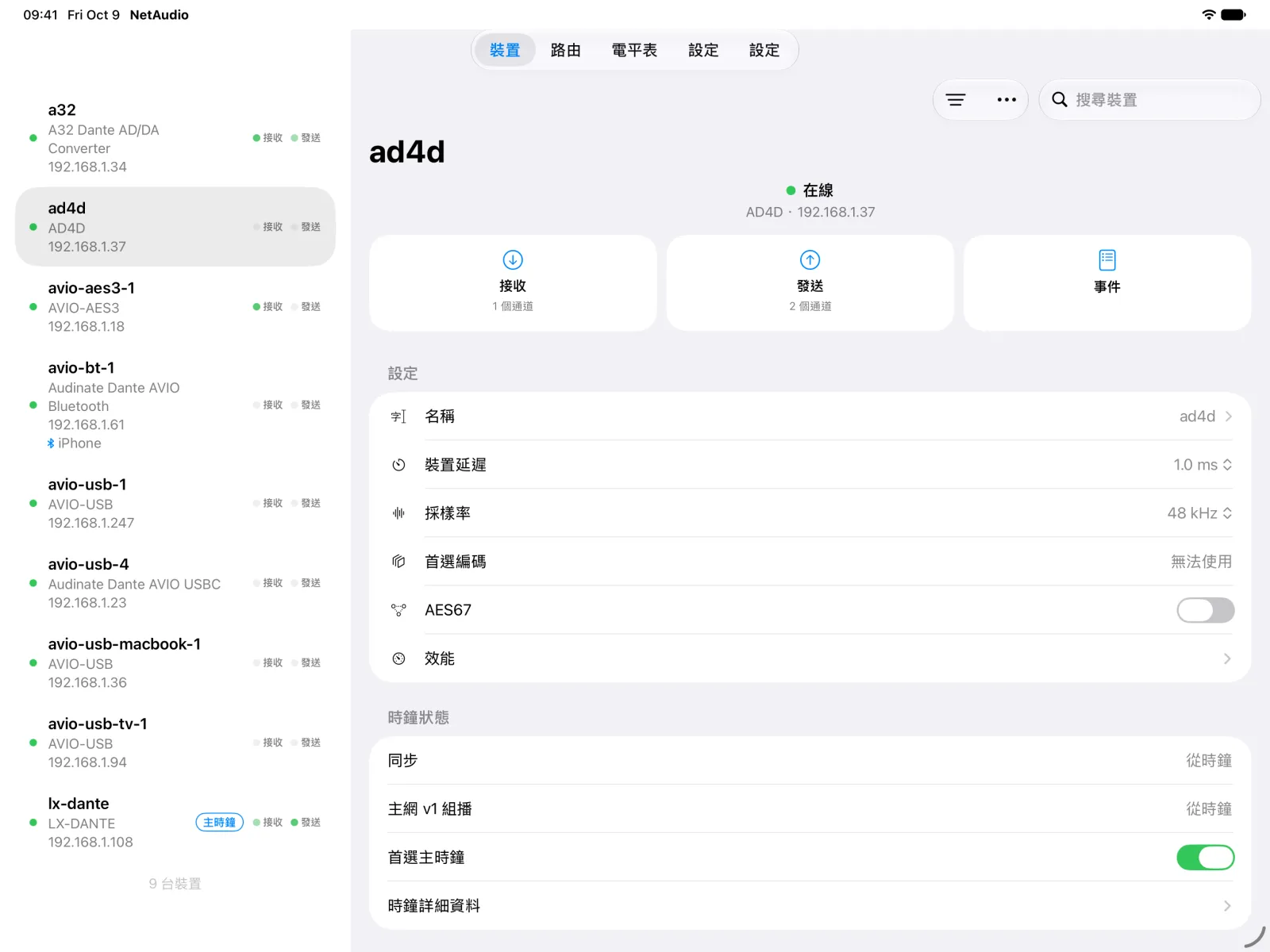This screenshot has height=952, width=1270.
Task: Click the 搜尋裝置 search field
Action: click(x=1149, y=100)
